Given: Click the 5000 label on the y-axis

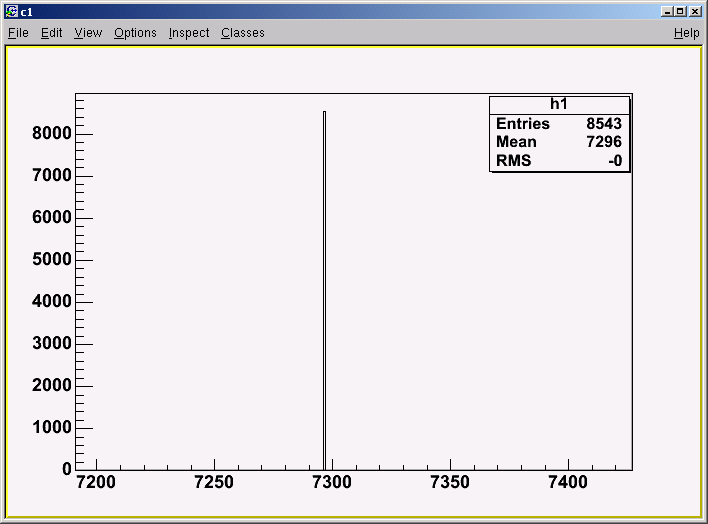Looking at the screenshot, I should (51, 259).
